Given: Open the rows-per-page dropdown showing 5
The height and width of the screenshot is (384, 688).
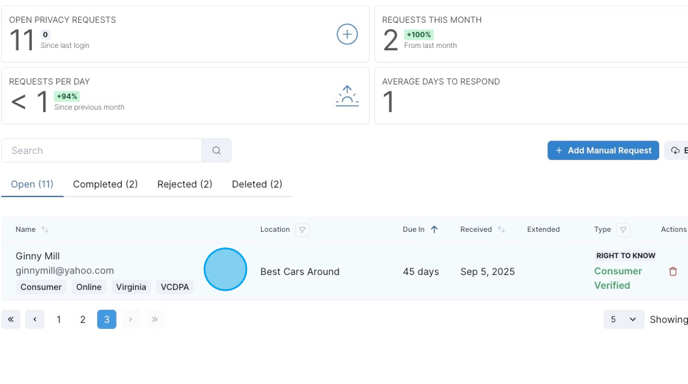Looking at the screenshot, I should [624, 319].
